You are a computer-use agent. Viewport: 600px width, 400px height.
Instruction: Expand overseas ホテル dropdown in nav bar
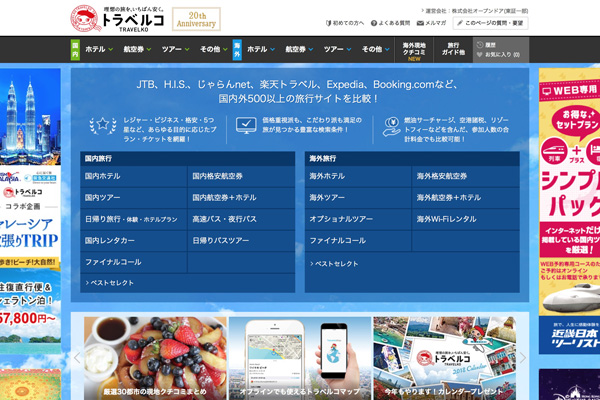point(261,49)
